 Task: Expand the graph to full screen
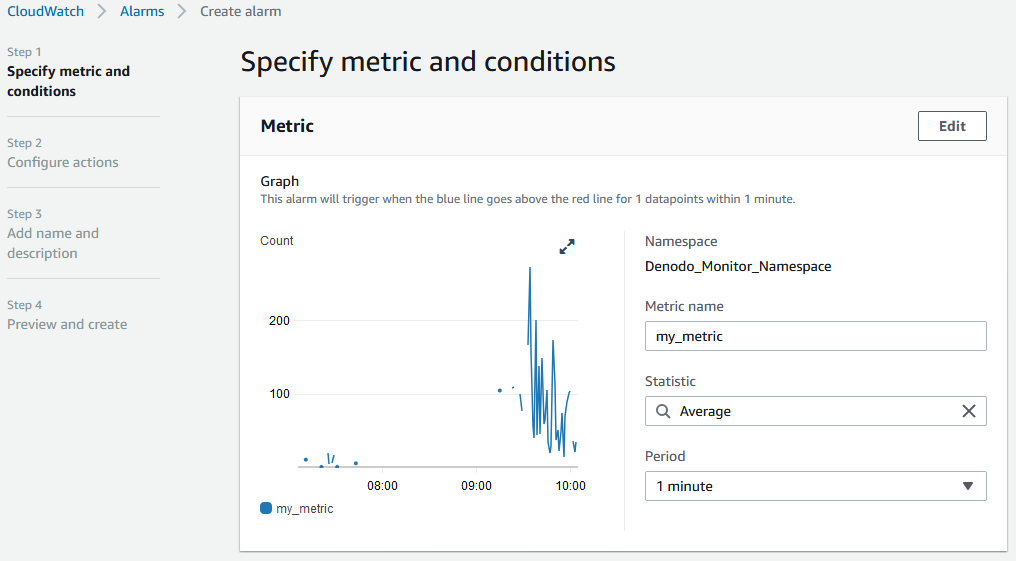coord(567,246)
